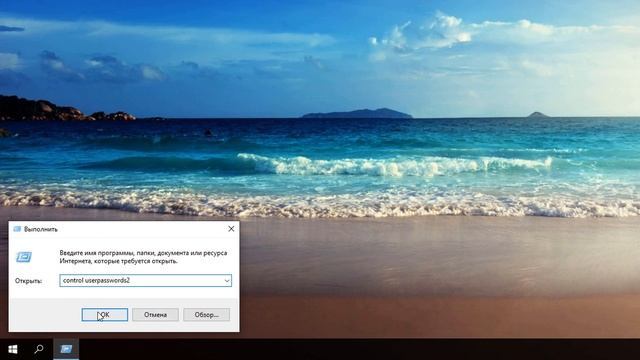Click the Run icon inside dialog
This screenshot has height=360, width=640.
[x=24, y=257]
